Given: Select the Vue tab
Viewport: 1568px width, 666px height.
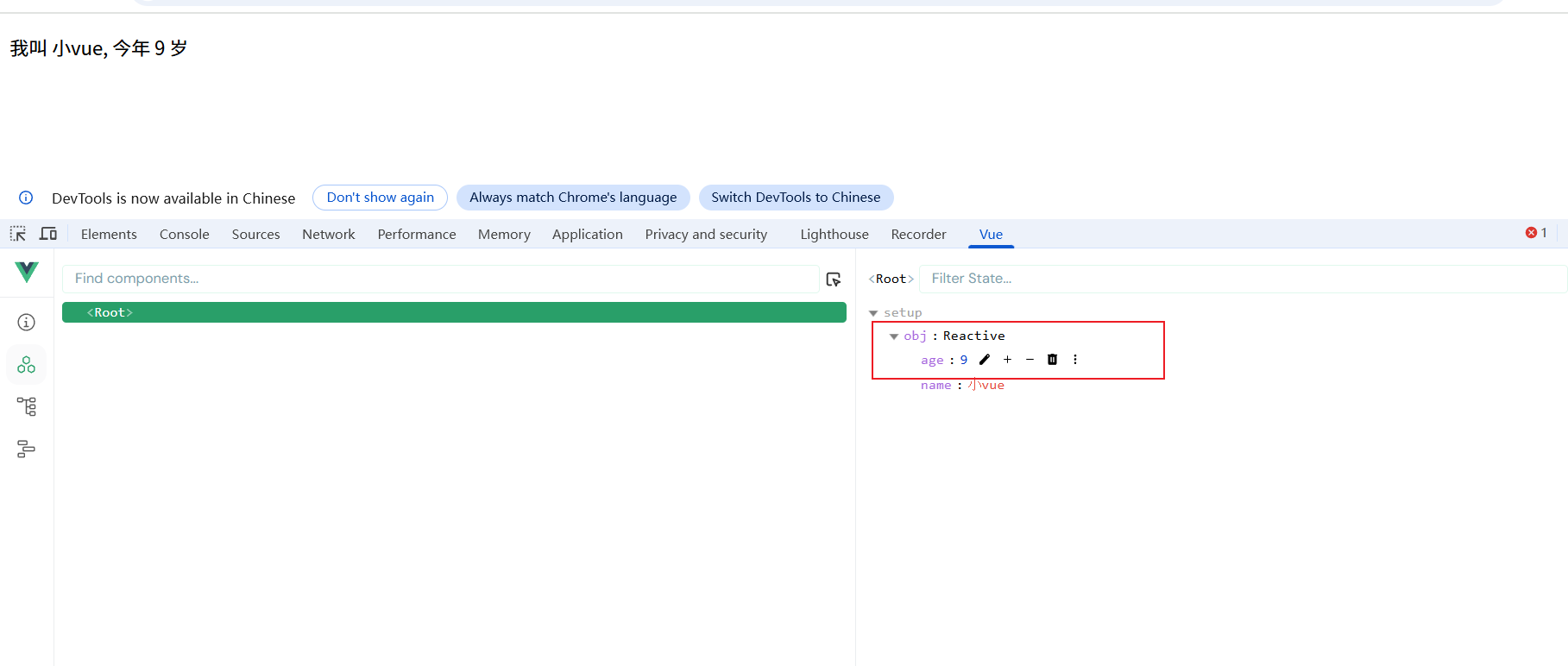Looking at the screenshot, I should point(992,234).
